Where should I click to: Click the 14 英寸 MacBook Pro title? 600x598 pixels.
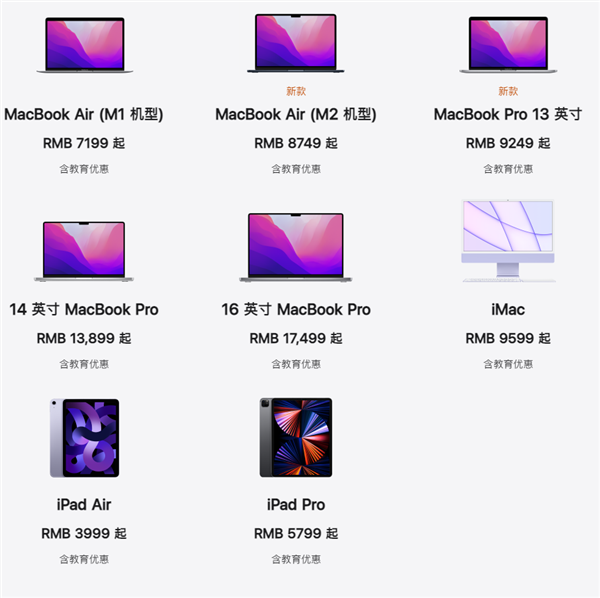click(84, 310)
